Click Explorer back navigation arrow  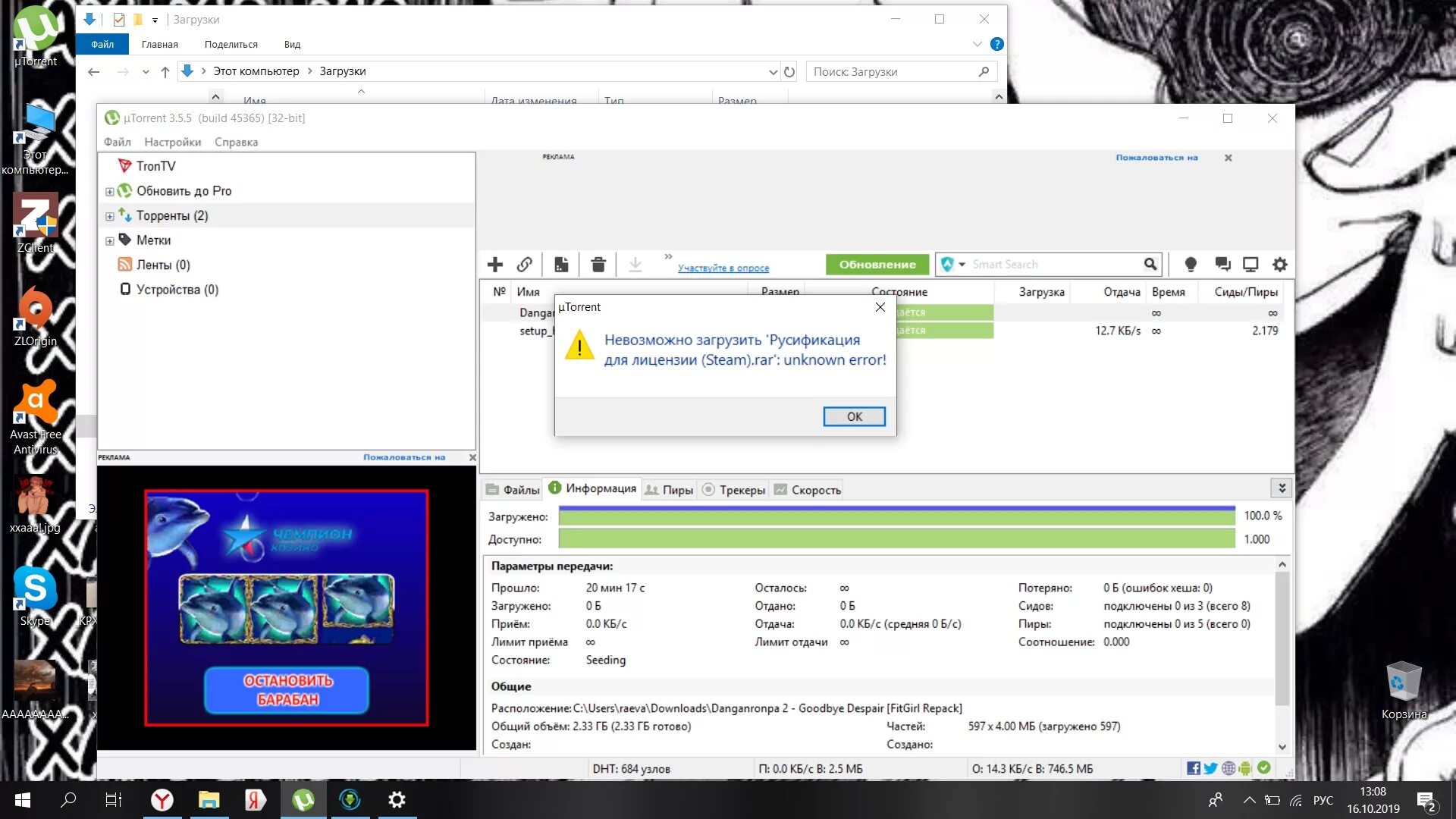click(x=94, y=72)
